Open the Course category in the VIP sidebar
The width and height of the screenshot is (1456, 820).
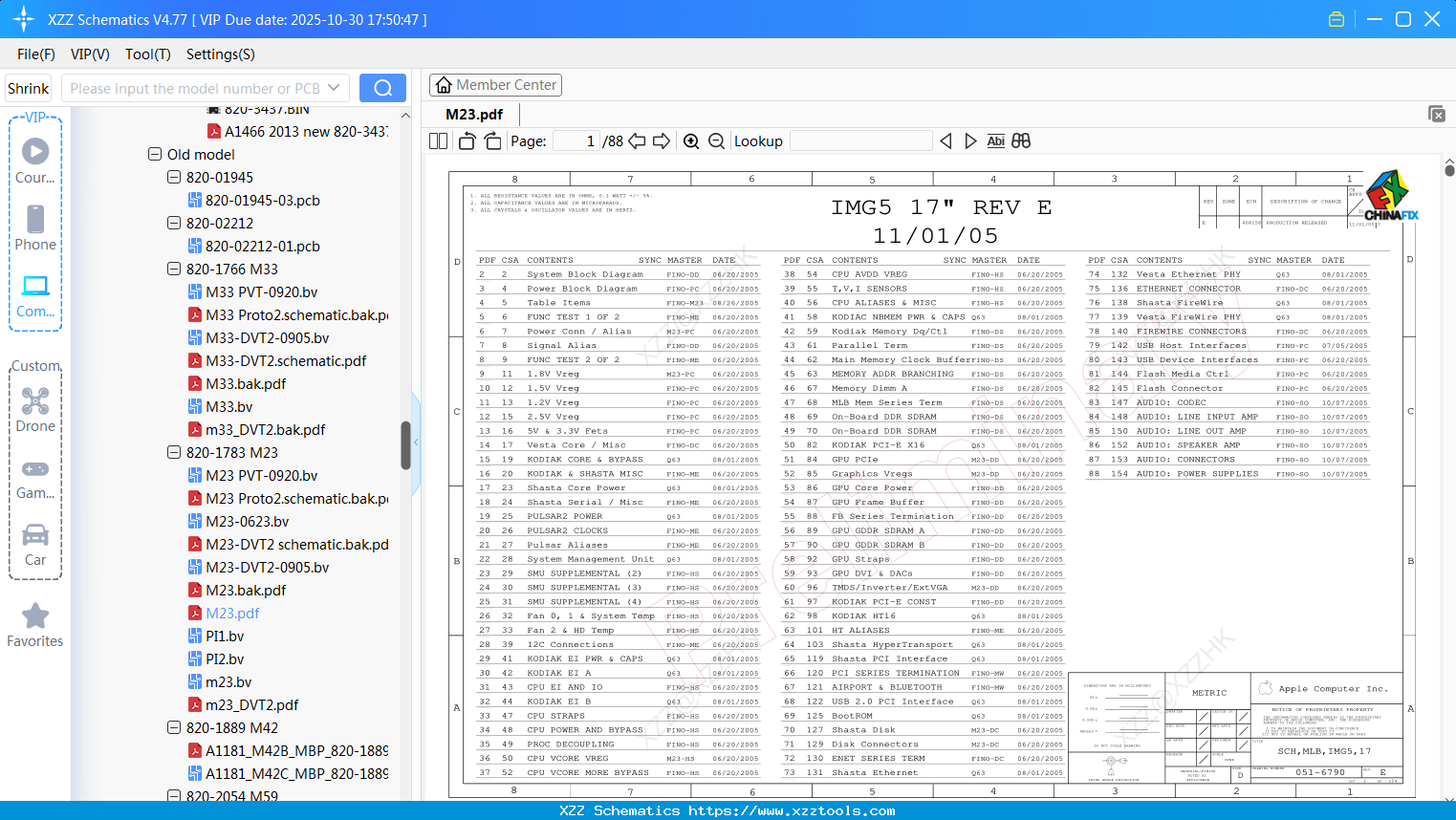(x=35, y=161)
